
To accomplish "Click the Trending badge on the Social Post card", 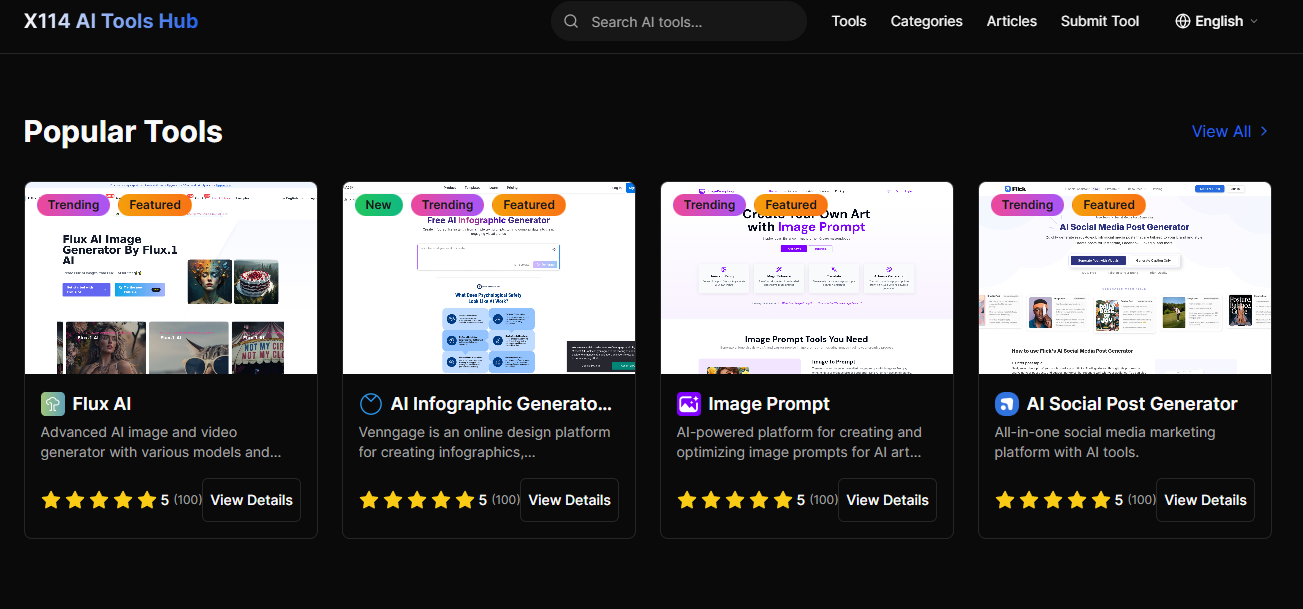I will (x=1028, y=205).
